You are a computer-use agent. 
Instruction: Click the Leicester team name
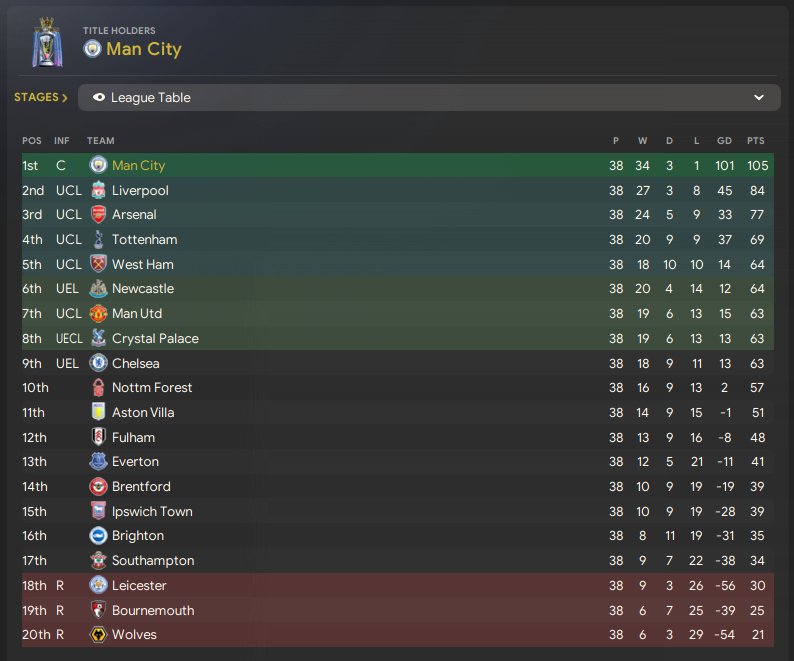[139, 586]
